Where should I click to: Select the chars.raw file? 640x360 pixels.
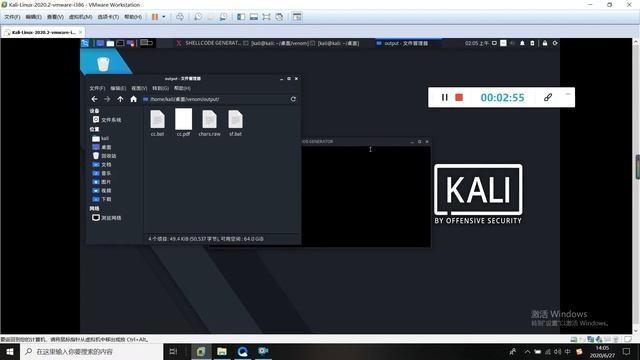tap(209, 123)
